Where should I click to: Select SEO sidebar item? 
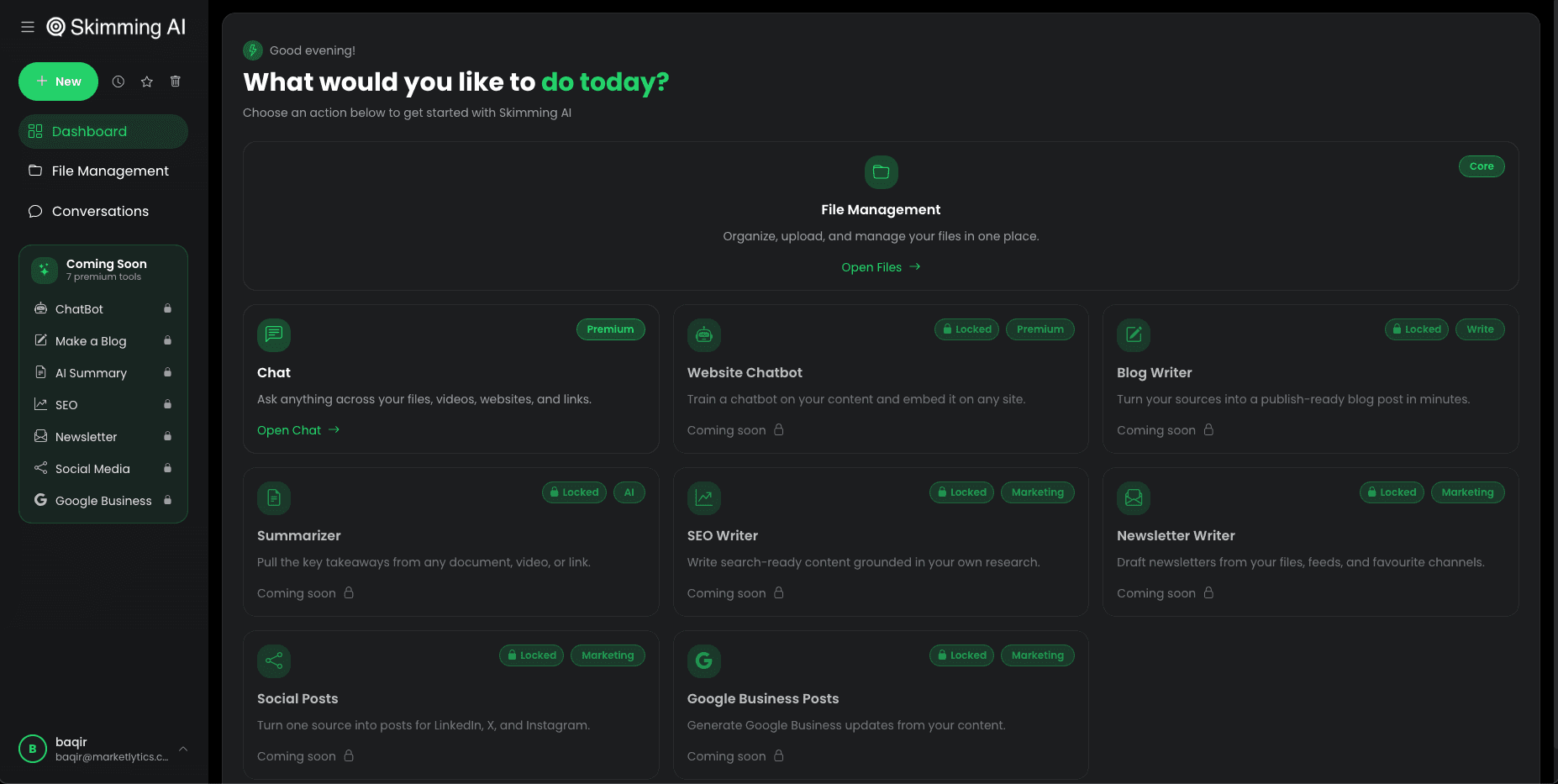click(103, 404)
